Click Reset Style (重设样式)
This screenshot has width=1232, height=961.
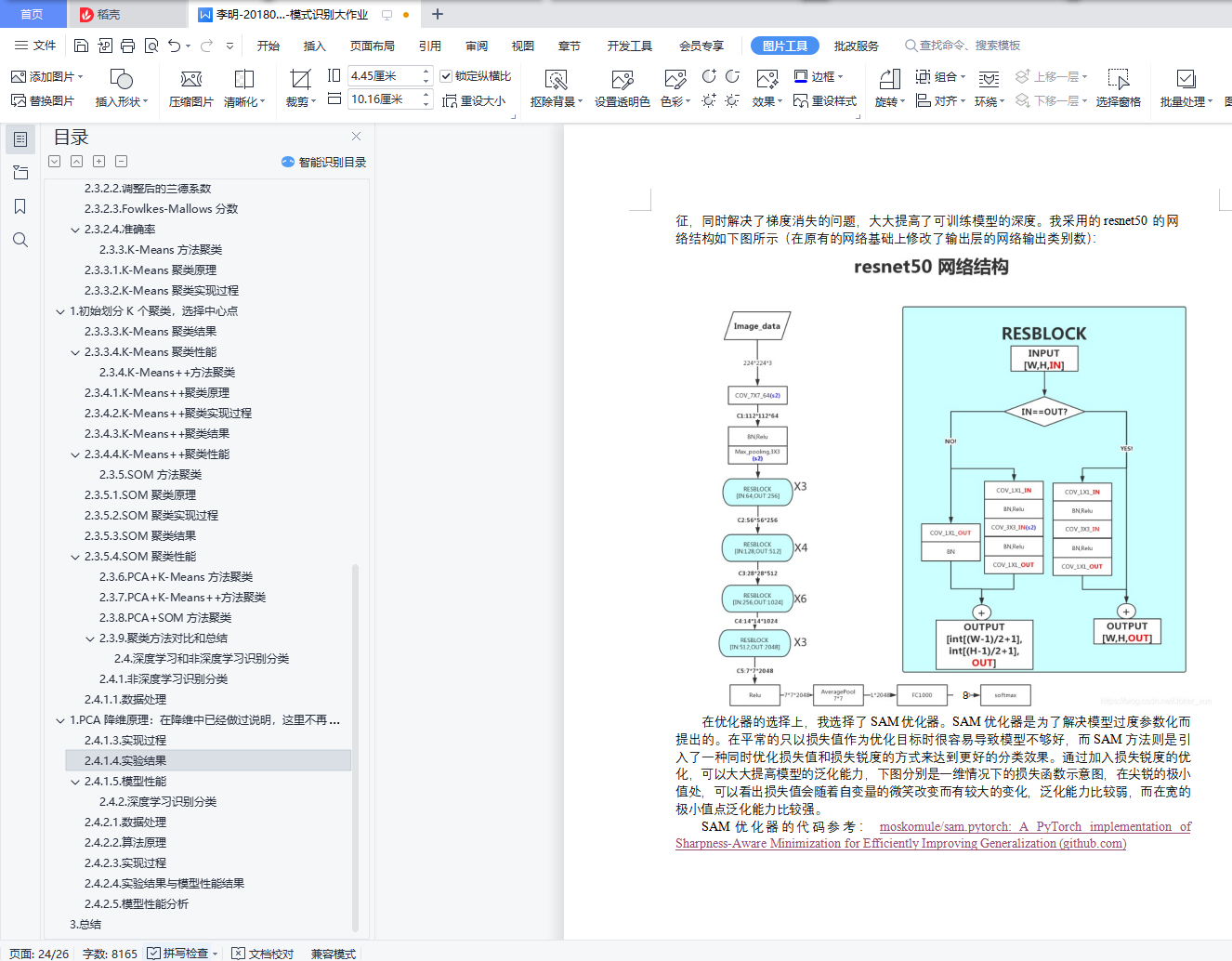pyautogui.click(x=825, y=100)
